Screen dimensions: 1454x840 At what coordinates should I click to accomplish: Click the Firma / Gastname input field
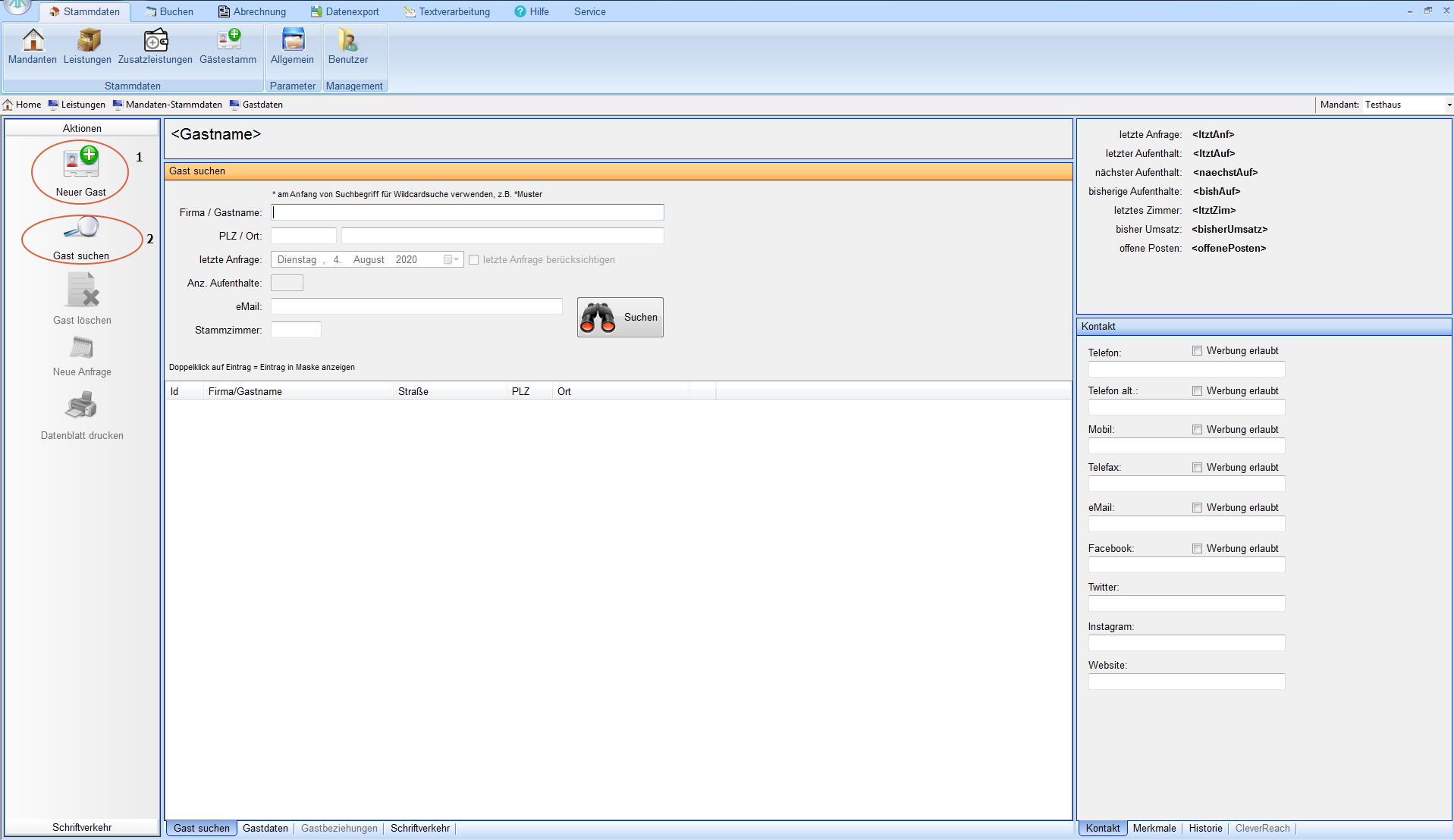point(467,213)
